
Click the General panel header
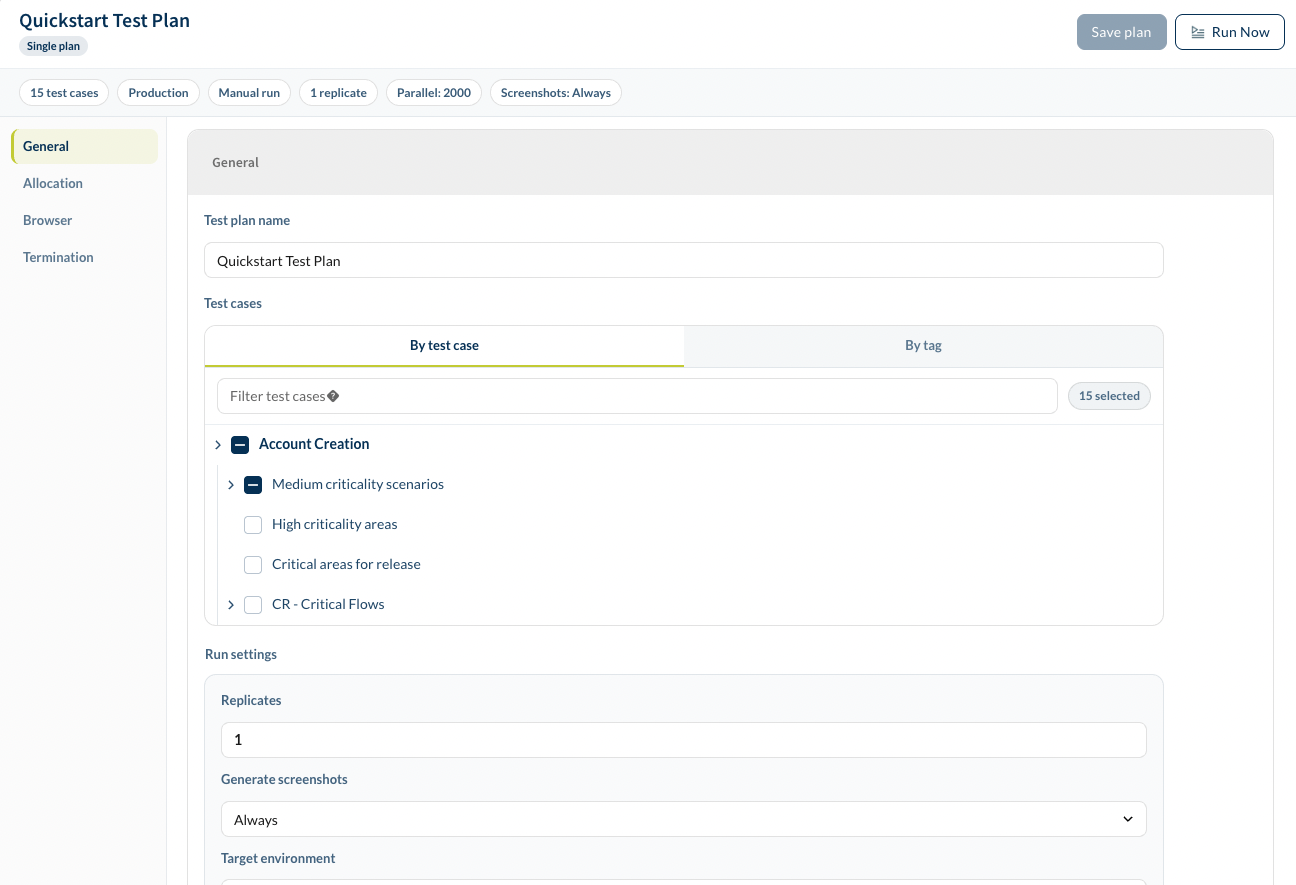[x=730, y=162]
